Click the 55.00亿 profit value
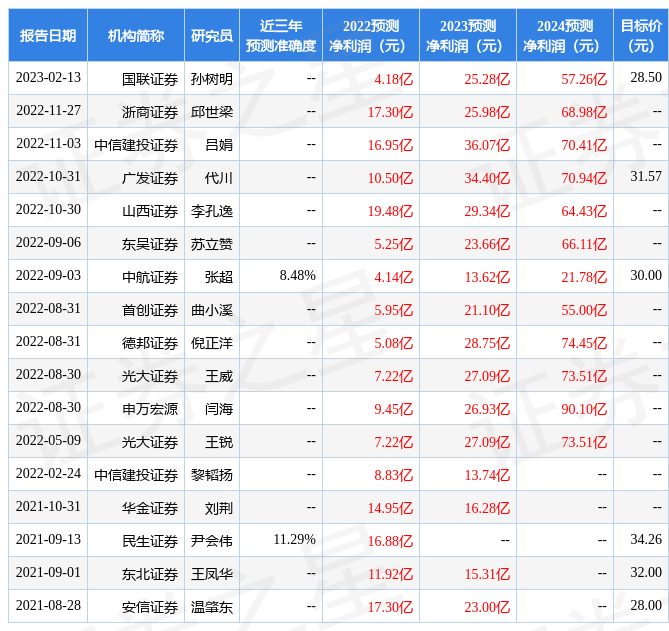 584,310
